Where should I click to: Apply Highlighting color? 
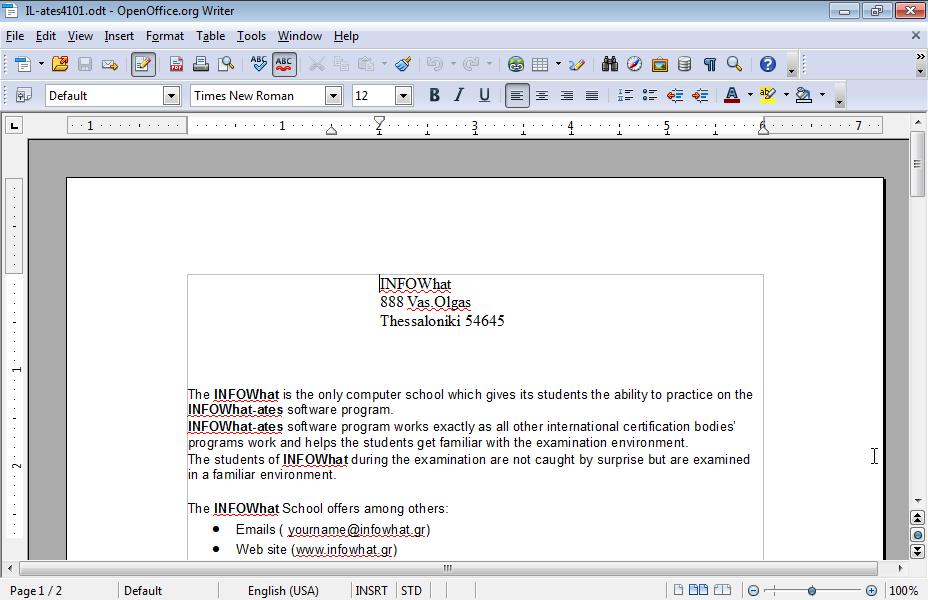(768, 95)
